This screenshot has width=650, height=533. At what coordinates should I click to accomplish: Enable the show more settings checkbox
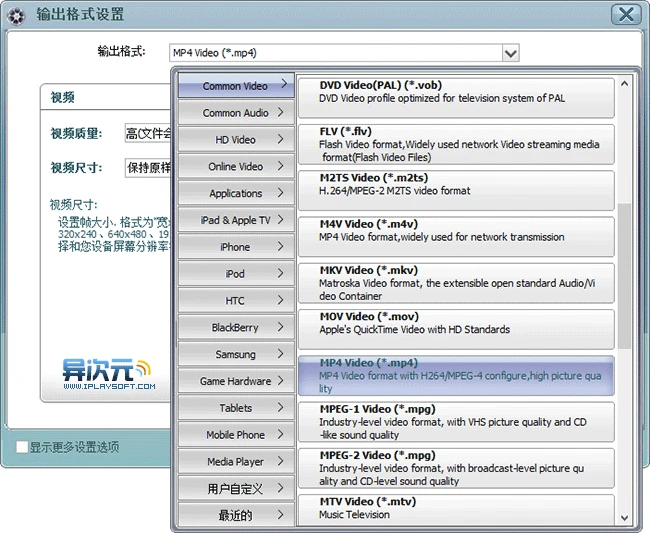tap(22, 446)
